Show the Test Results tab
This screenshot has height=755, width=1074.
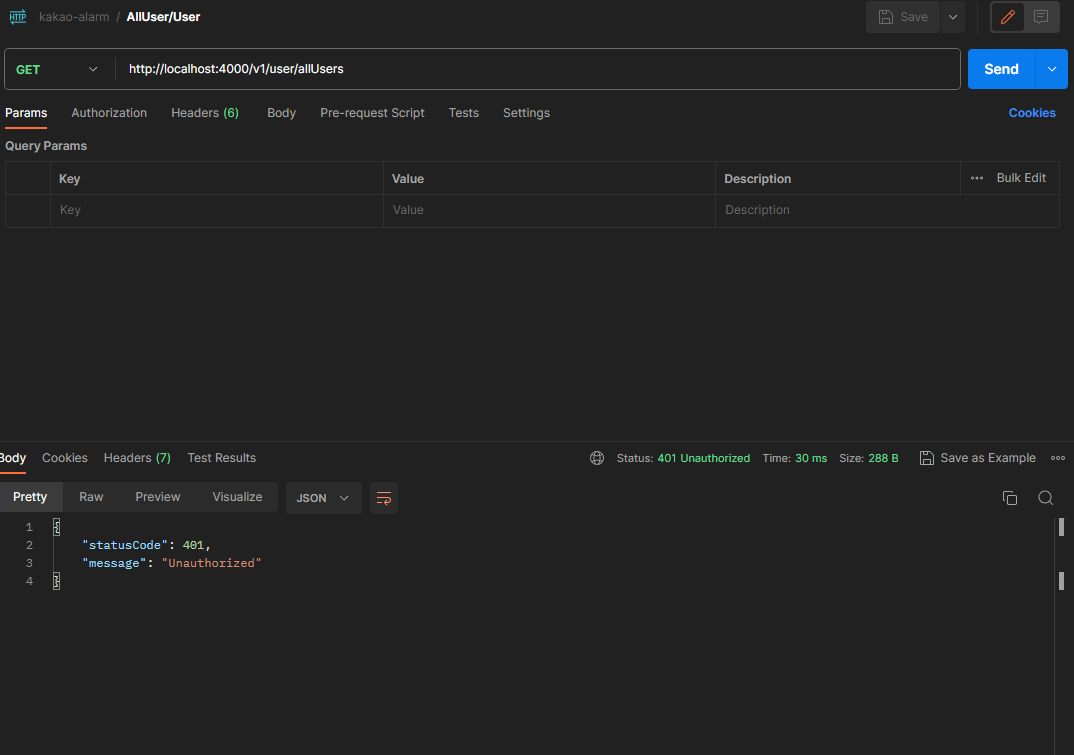click(x=221, y=458)
